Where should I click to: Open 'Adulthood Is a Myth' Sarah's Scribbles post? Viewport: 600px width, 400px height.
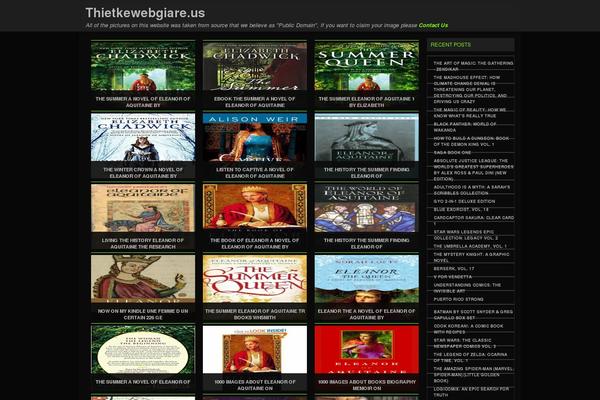[471, 190]
